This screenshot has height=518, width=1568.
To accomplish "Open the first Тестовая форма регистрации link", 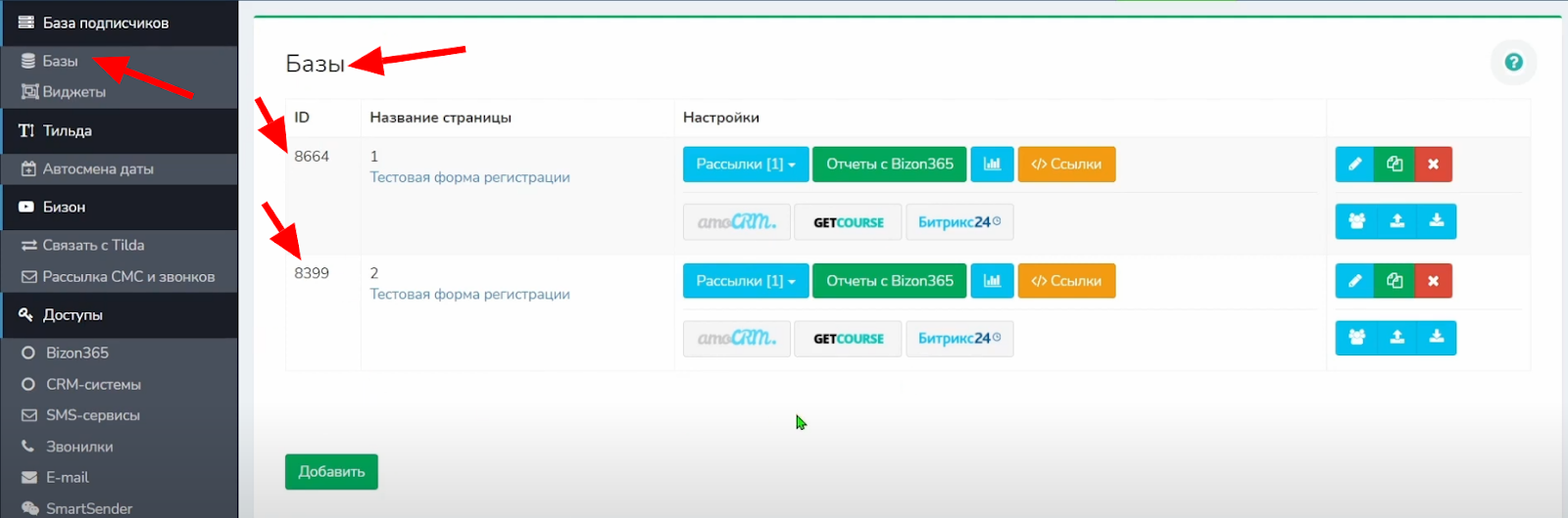I will (x=469, y=177).
